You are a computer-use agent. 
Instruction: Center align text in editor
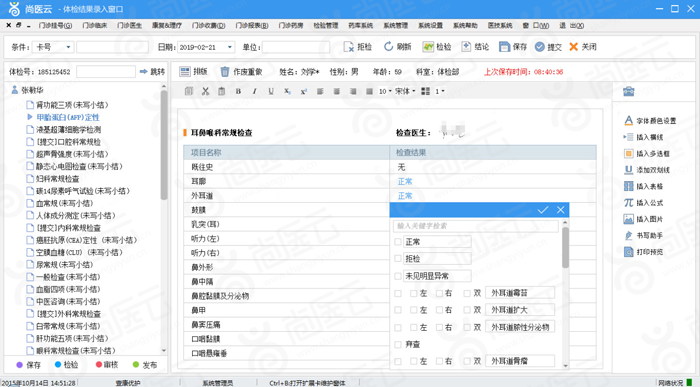(337, 91)
